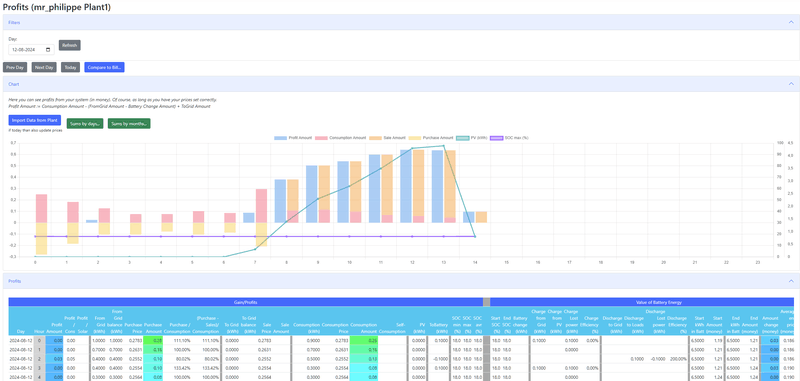Click Hour cell 1 in the table
This screenshot has width=800, height=381.
(x=40, y=349)
